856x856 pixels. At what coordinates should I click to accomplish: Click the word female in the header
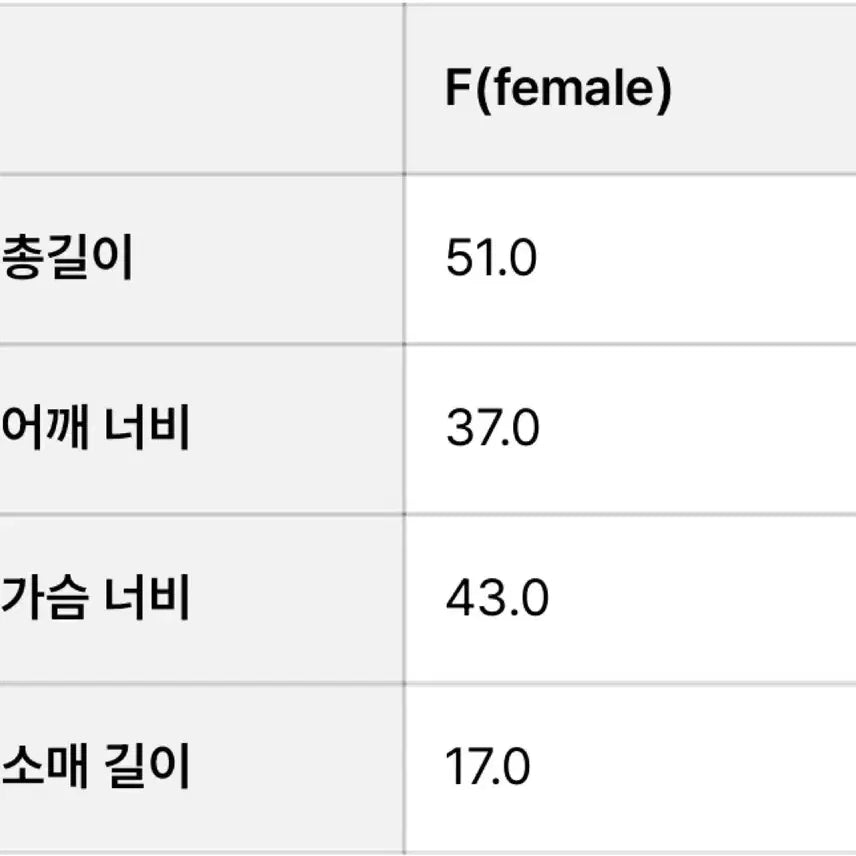[568, 89]
